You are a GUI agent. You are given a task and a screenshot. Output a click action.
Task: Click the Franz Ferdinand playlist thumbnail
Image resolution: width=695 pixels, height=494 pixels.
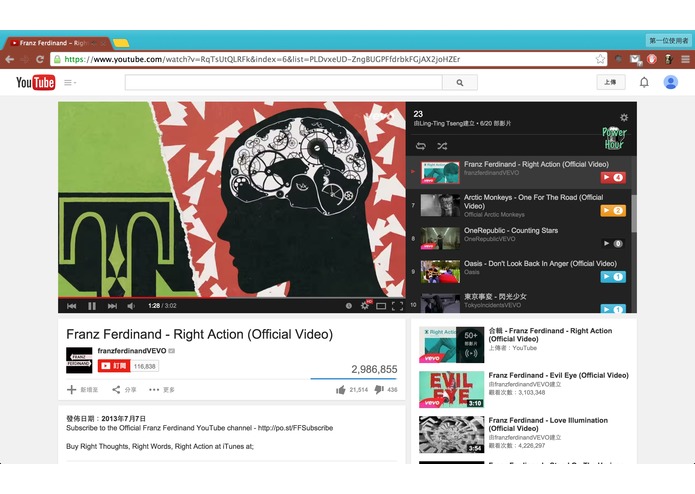[x=440, y=172]
